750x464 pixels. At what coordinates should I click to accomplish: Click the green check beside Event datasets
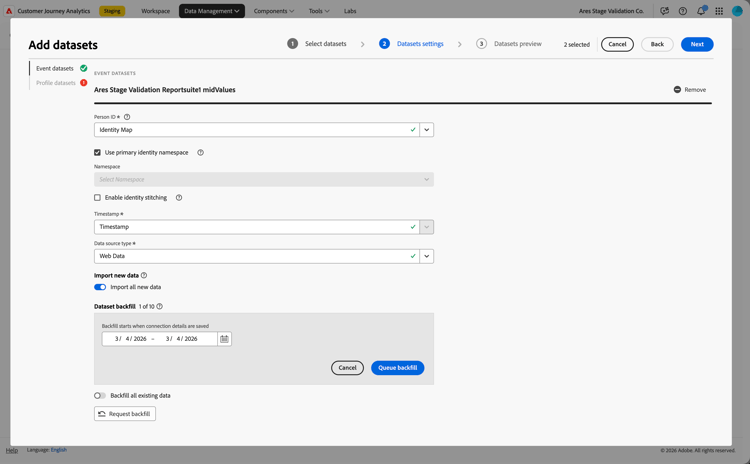tap(84, 68)
